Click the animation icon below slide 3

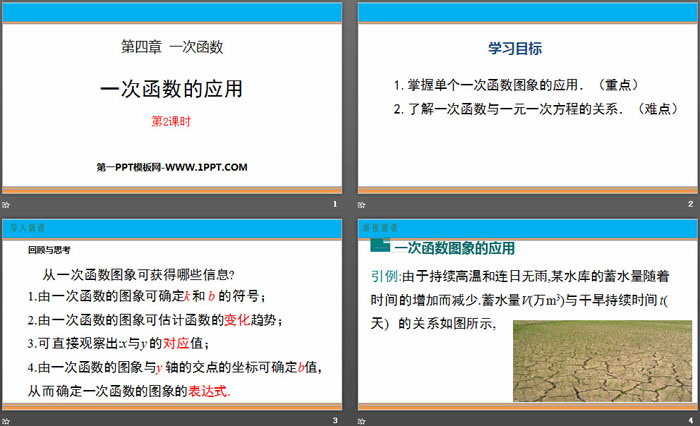(x=8, y=419)
